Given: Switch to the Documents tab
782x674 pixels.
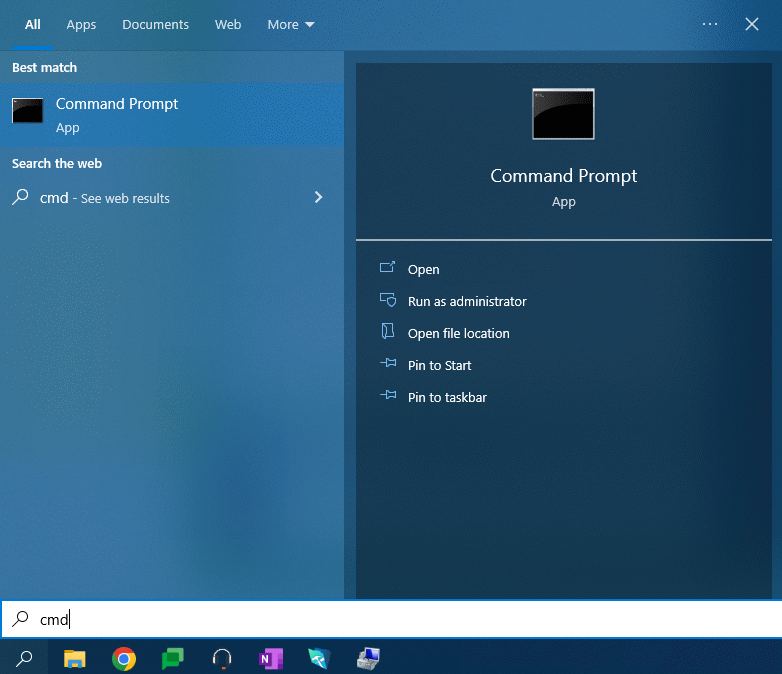Looking at the screenshot, I should point(156,24).
